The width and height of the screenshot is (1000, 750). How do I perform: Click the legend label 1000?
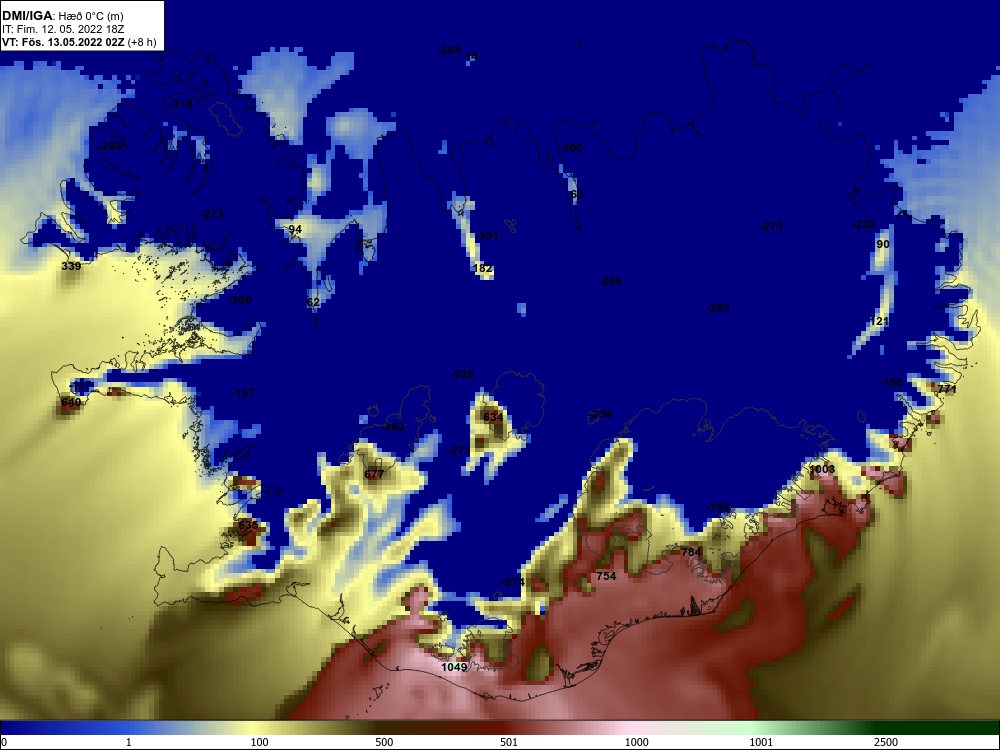[x=637, y=742]
